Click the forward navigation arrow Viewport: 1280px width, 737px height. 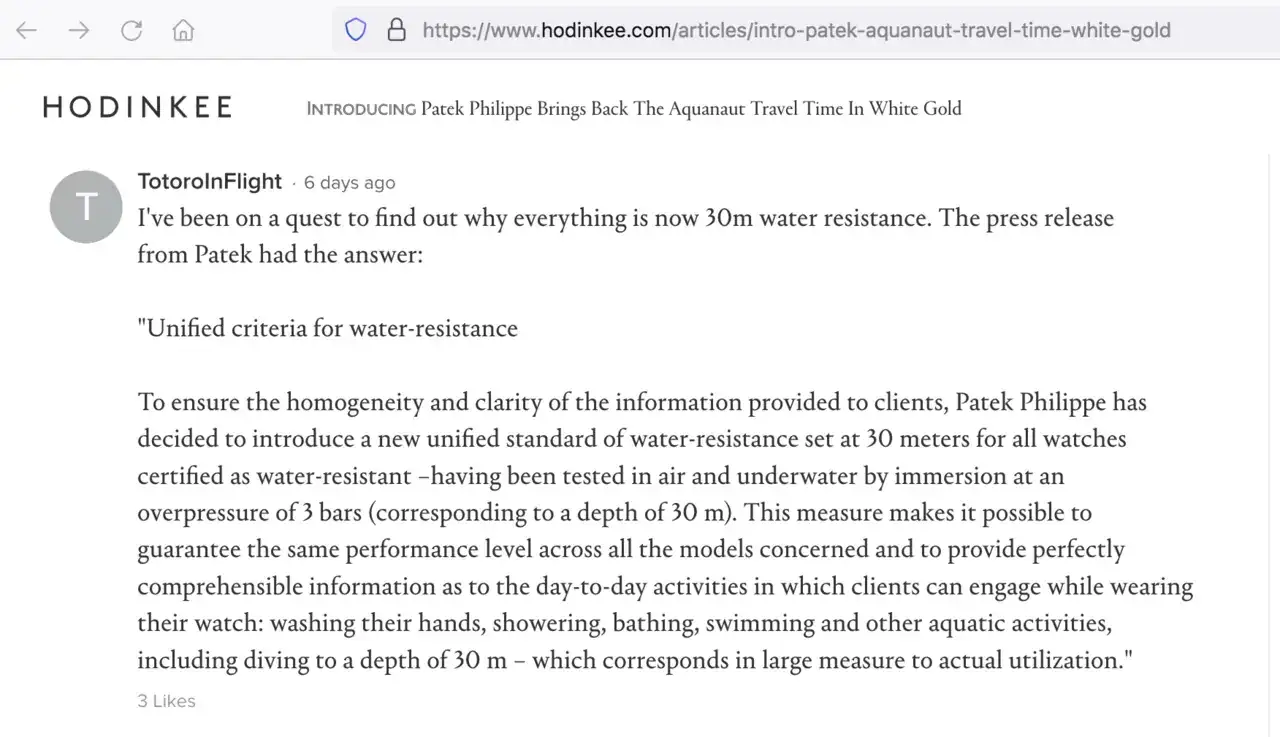pyautogui.click(x=78, y=30)
